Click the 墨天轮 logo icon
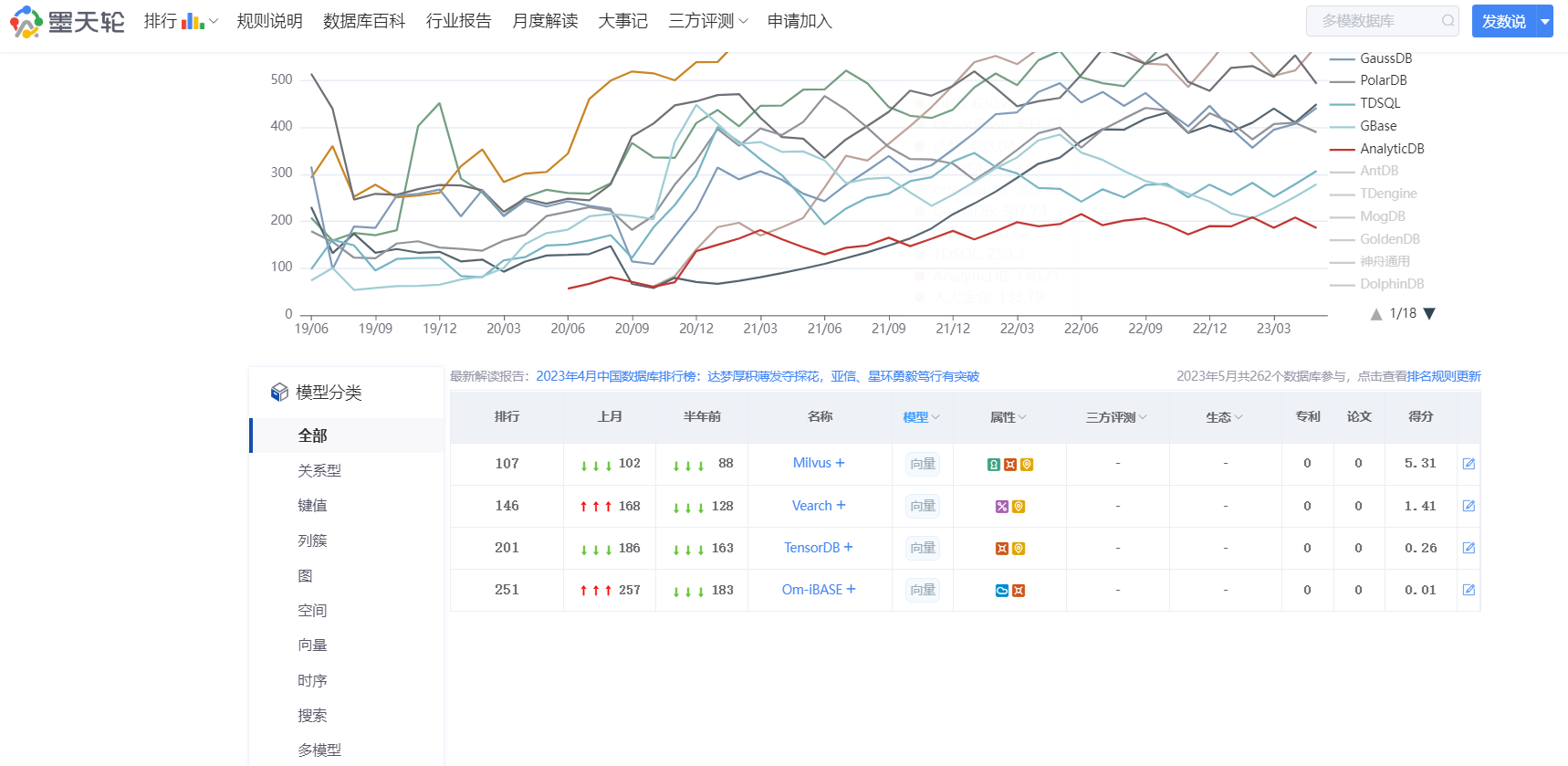Screen dimensions: 1568x766 click(26, 21)
